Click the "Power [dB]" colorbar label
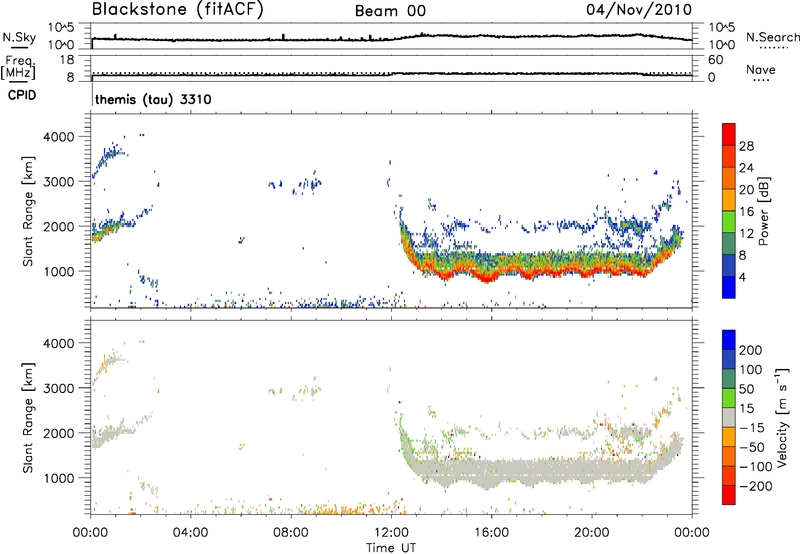The width and height of the screenshot is (800, 554). pos(764,211)
